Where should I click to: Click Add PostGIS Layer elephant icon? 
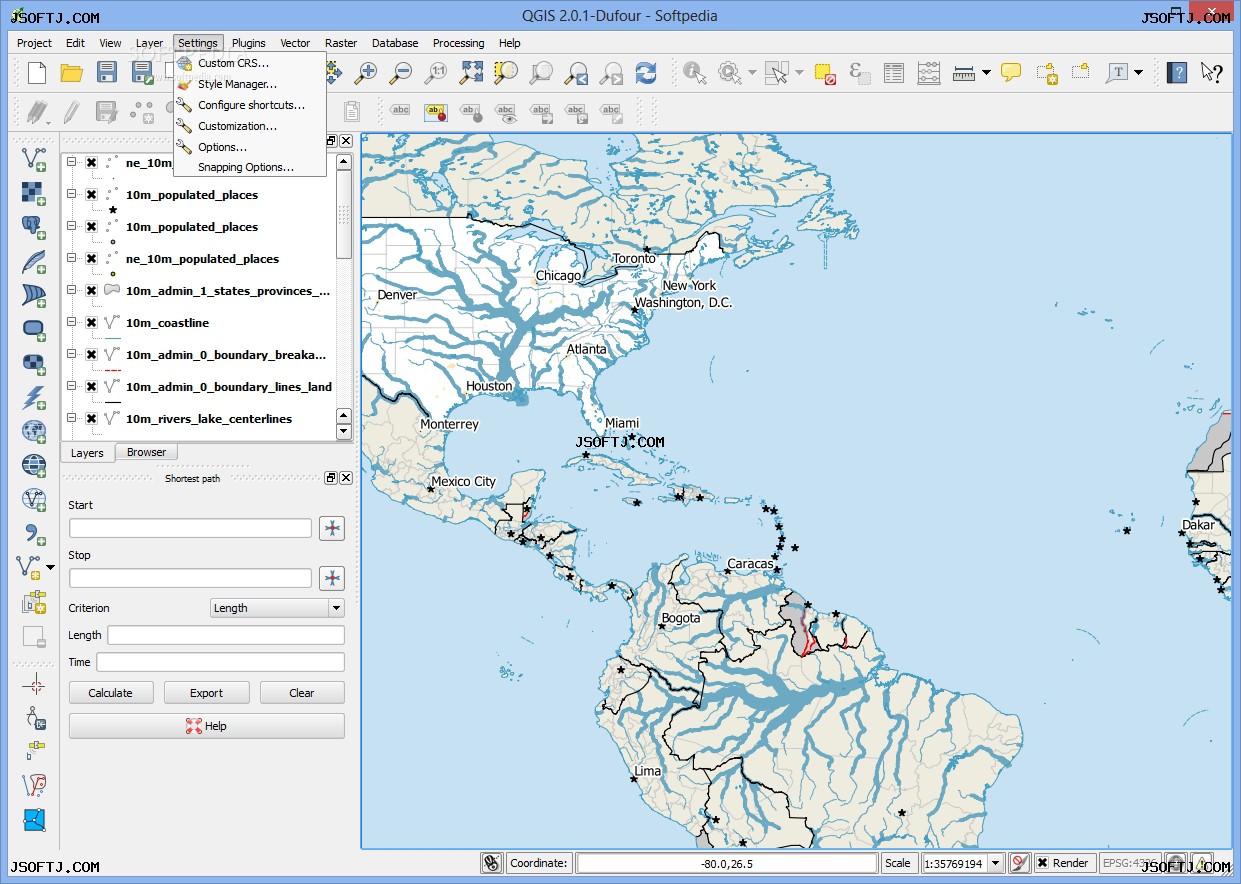point(34,227)
